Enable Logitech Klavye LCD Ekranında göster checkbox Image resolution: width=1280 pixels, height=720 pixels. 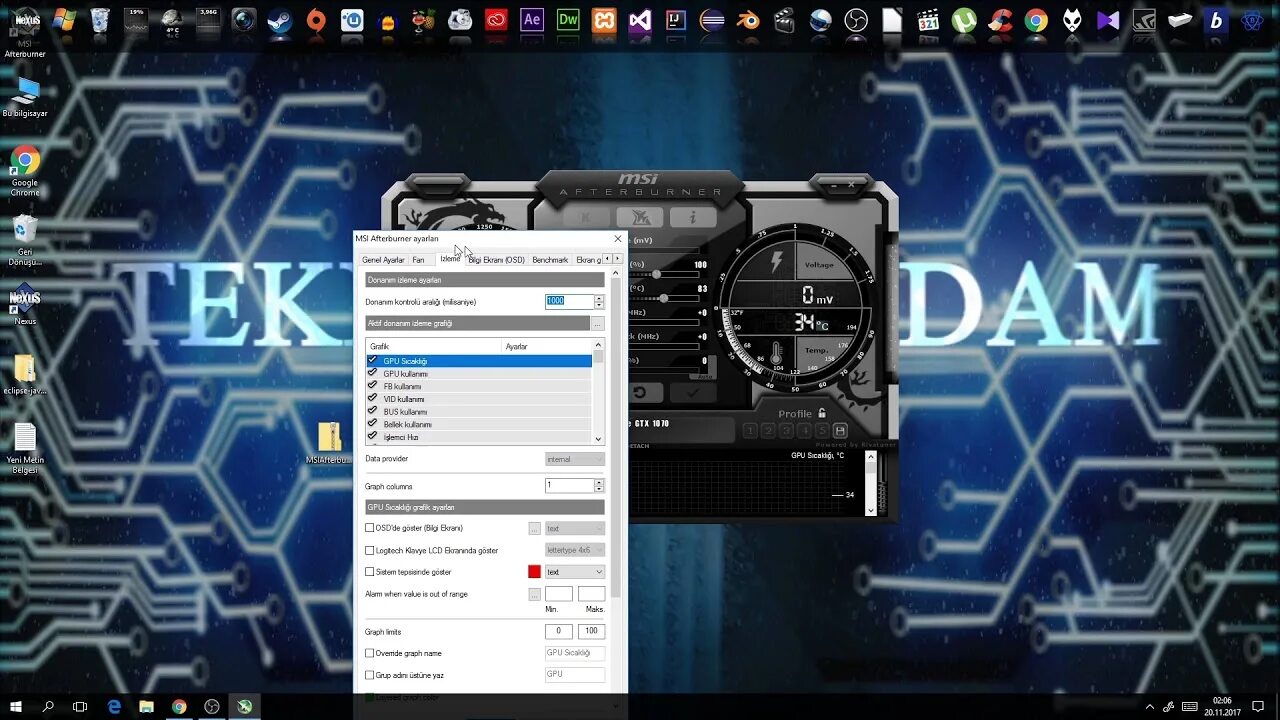point(370,550)
